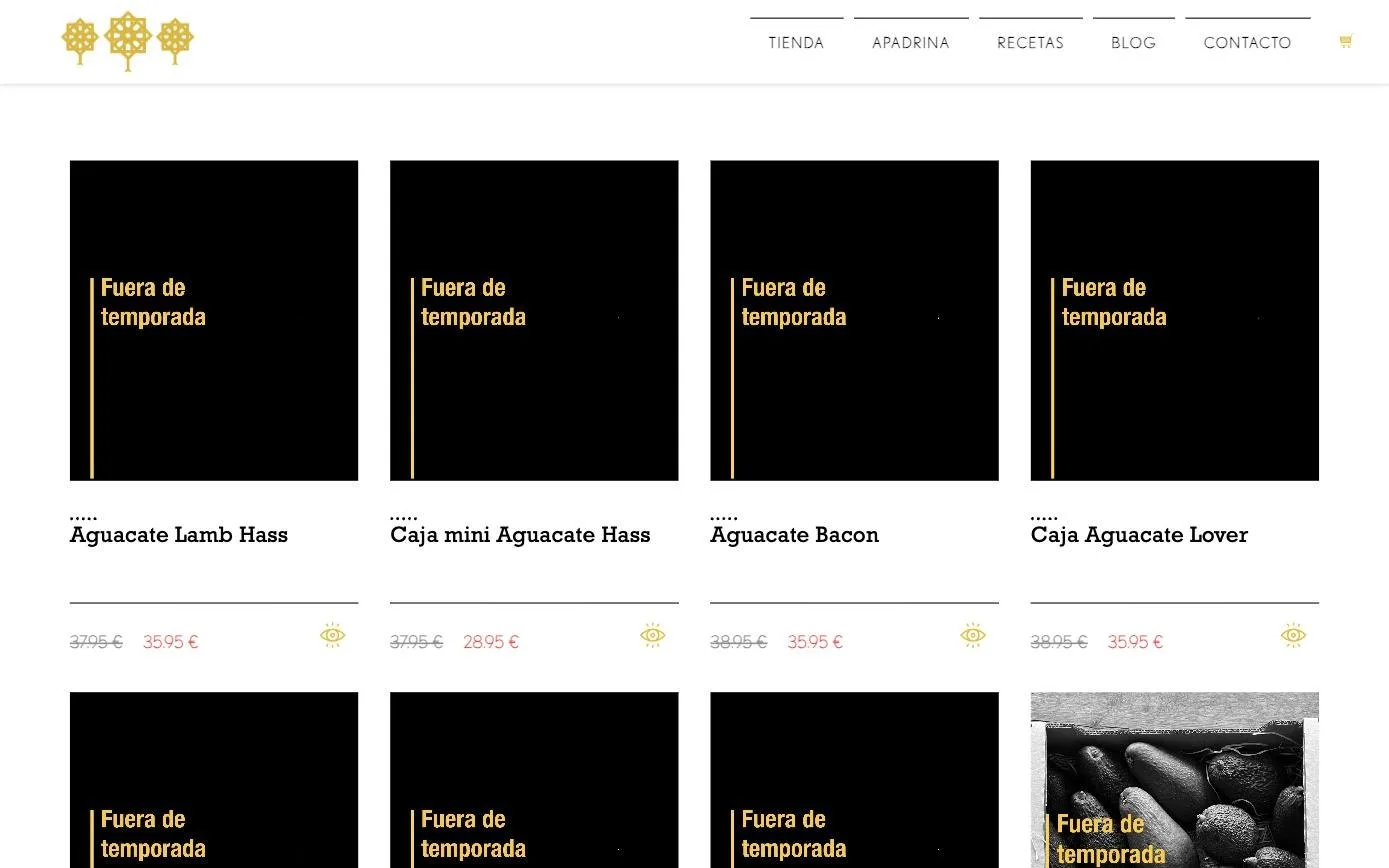Quick view eye icon for Aguacate Lamb Hass

333,635
